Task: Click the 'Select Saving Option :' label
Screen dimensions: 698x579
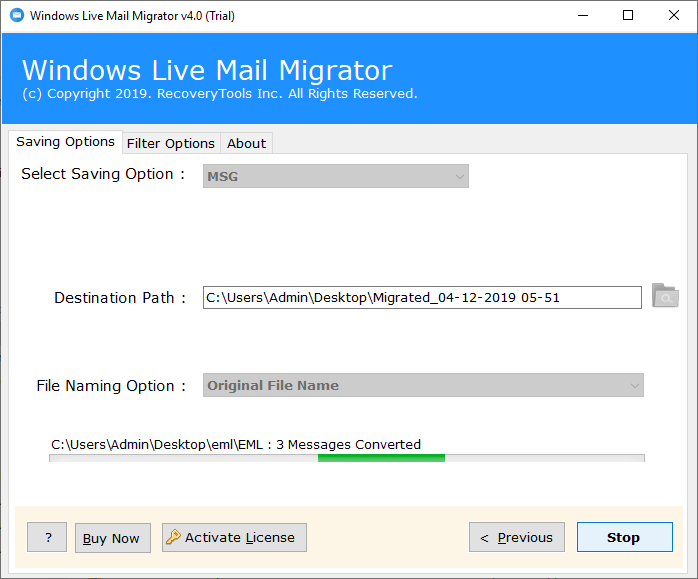Action: coord(103,174)
